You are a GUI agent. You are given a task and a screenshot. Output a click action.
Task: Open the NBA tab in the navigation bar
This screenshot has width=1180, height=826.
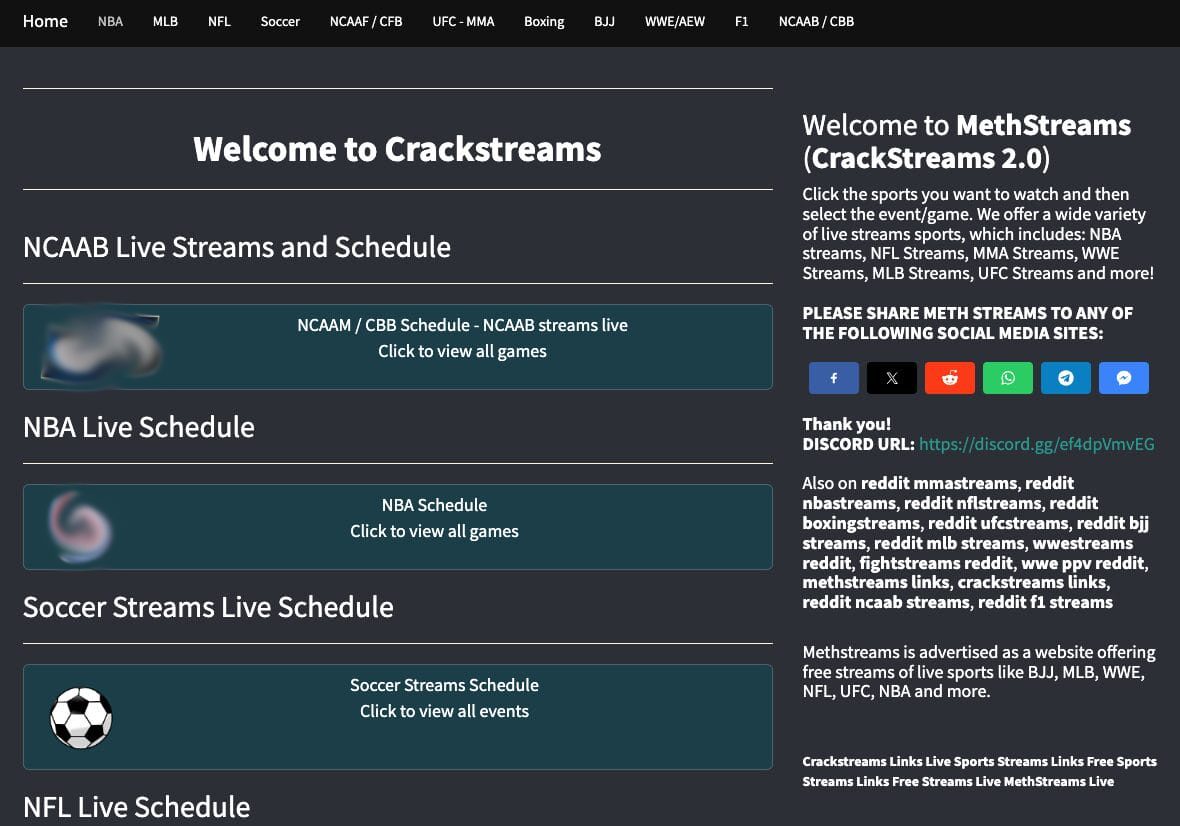click(110, 21)
